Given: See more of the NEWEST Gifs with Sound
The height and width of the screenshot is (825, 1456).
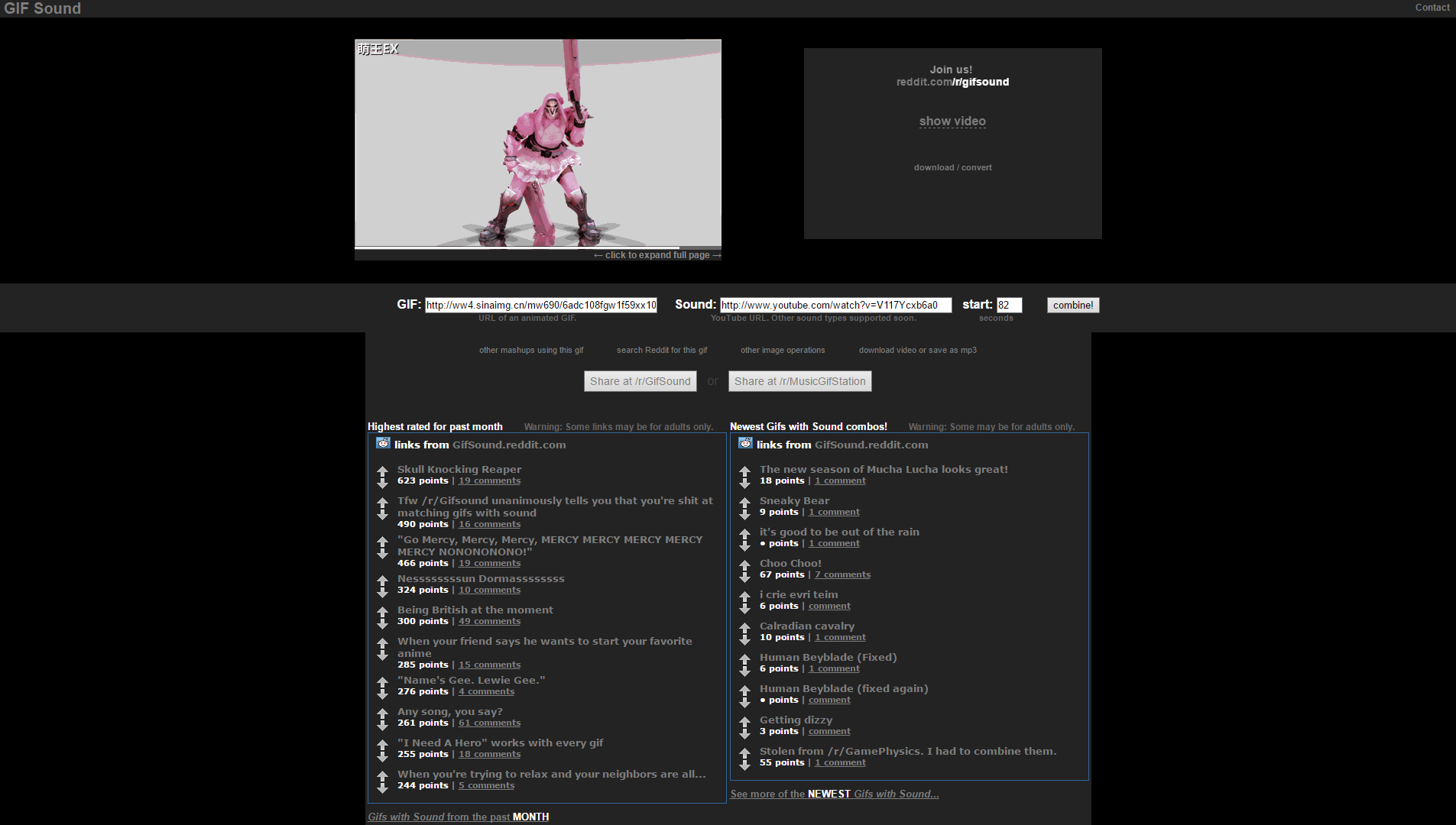Looking at the screenshot, I should [835, 794].
